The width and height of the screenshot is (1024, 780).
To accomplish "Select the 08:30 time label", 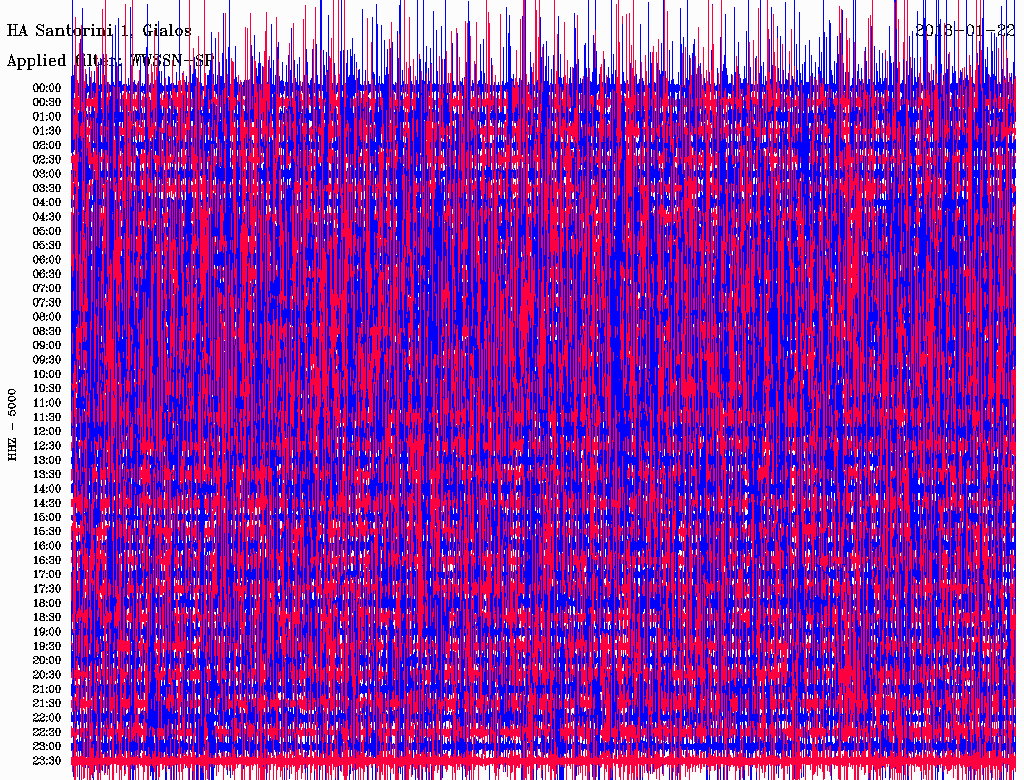I will click(47, 331).
